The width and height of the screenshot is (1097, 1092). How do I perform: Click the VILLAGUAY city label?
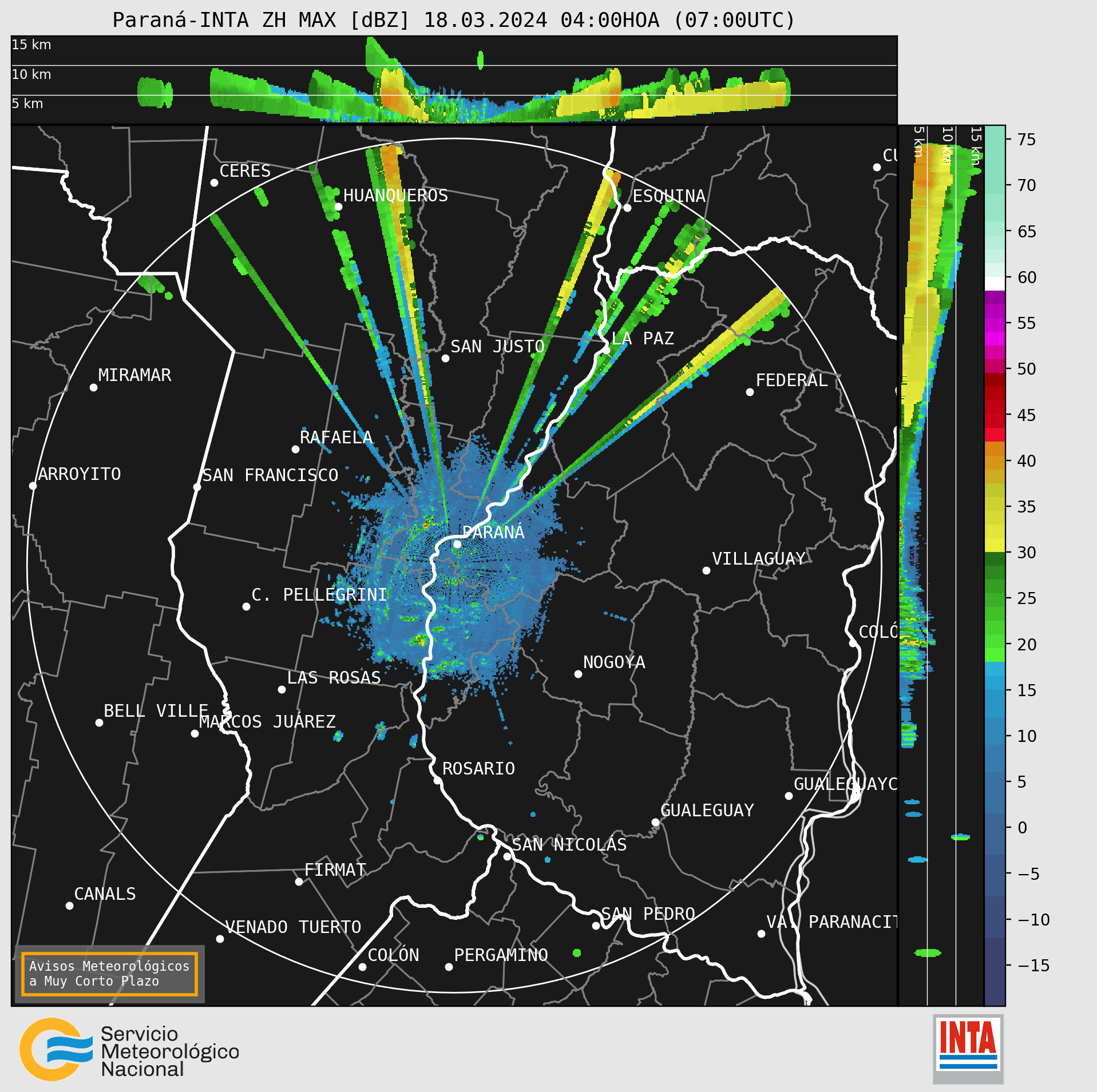pyautogui.click(x=758, y=558)
